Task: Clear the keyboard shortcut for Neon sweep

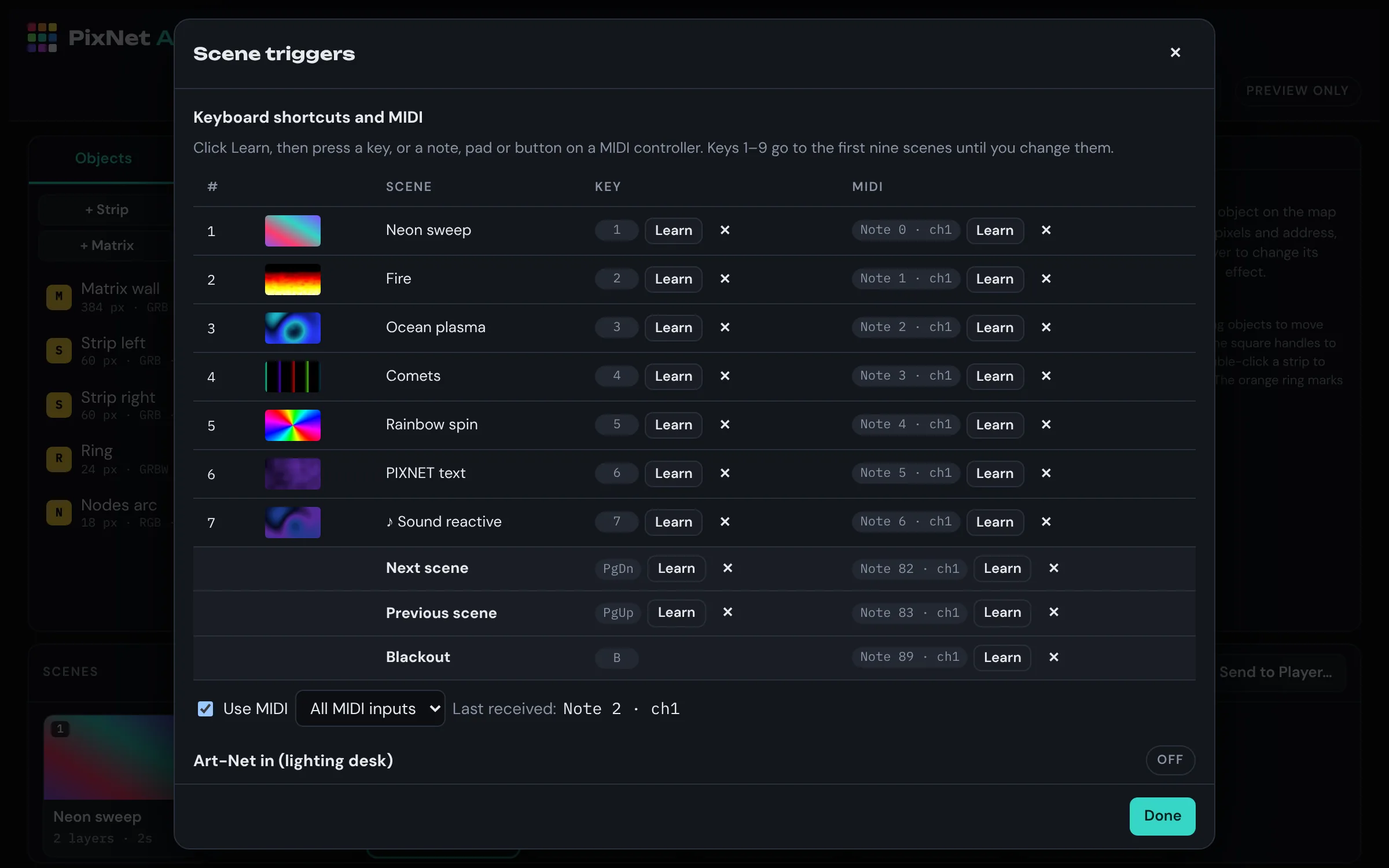Action: click(725, 230)
